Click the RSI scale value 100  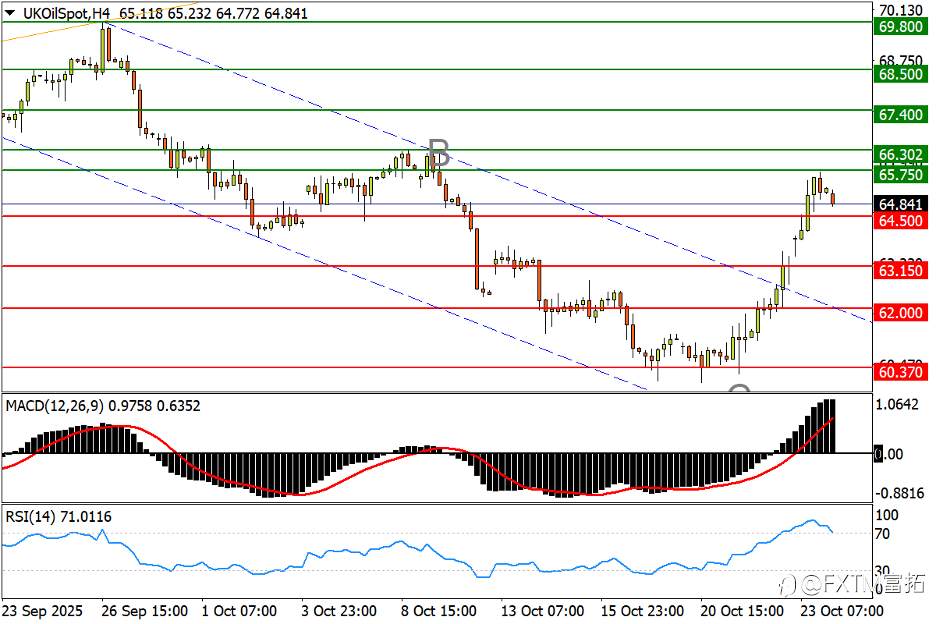(x=887, y=515)
